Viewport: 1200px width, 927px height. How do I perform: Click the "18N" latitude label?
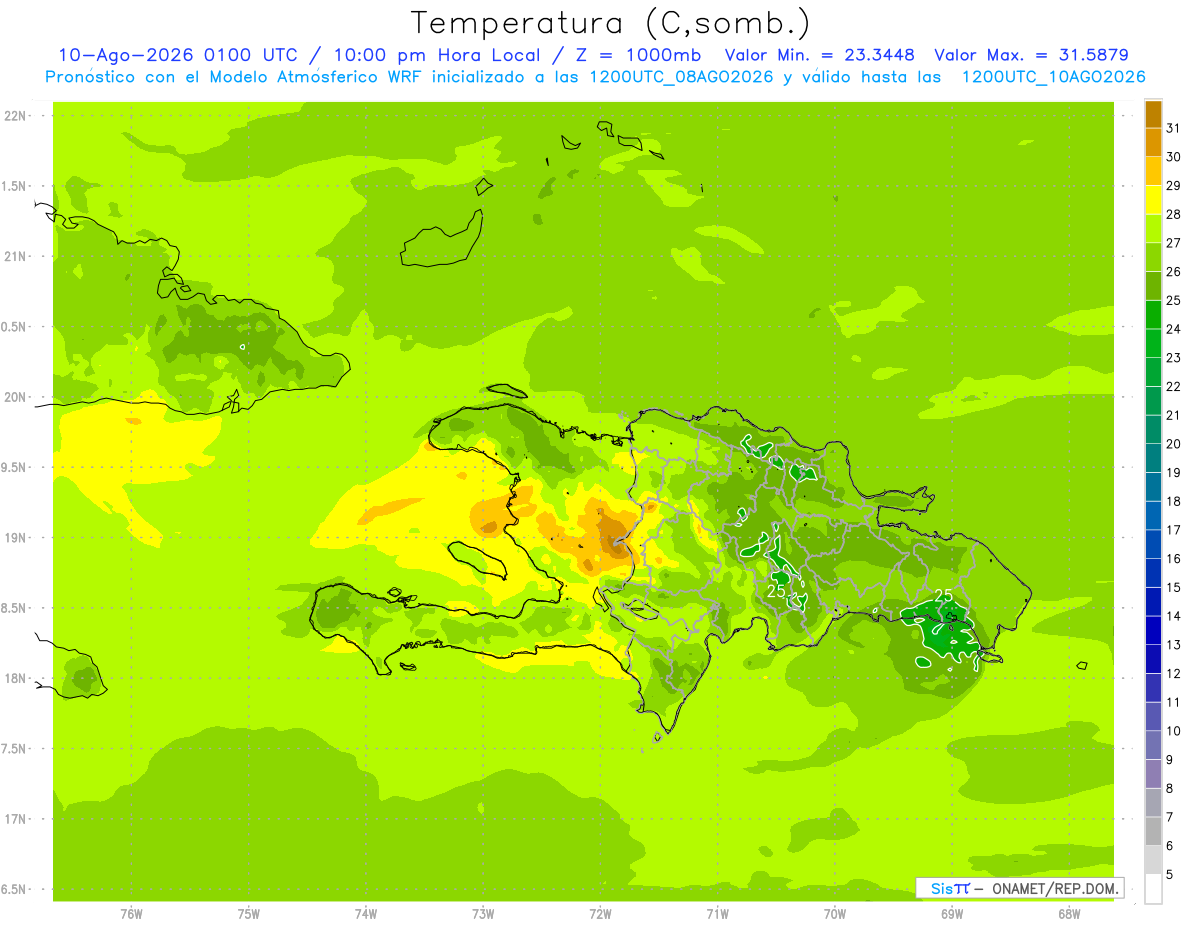(x=16, y=679)
